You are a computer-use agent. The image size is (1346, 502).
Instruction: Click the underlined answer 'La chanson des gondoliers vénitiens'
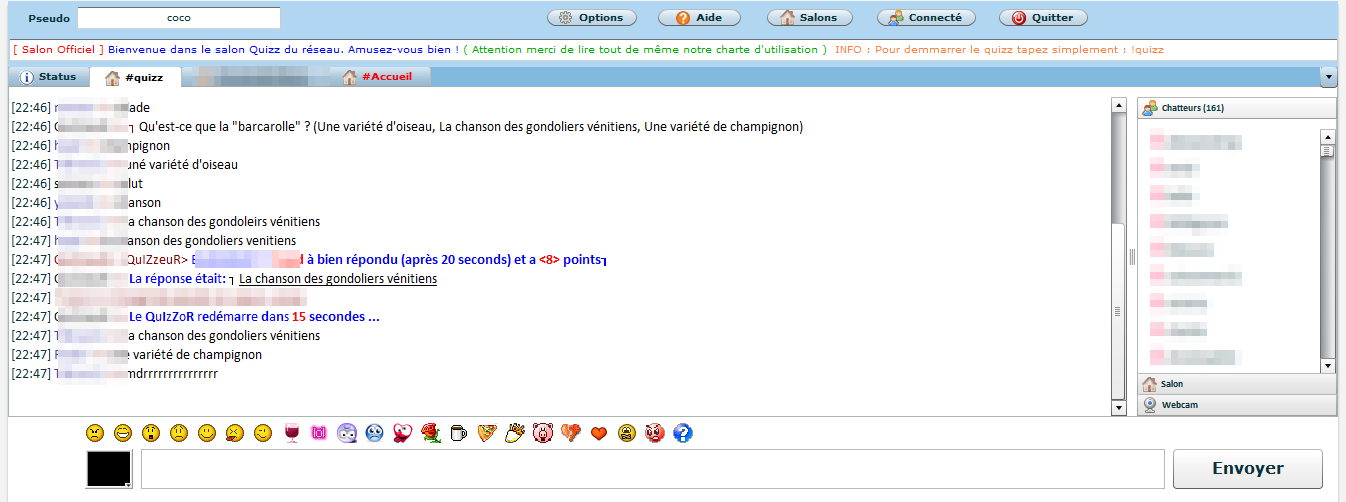tap(338, 279)
